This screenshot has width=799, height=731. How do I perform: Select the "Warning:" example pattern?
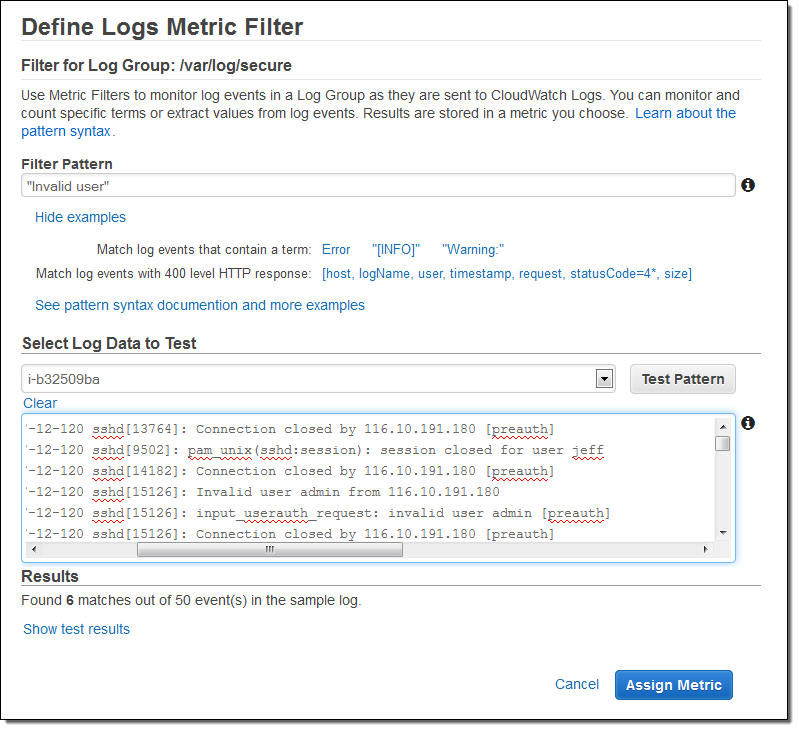pyautogui.click(x=473, y=249)
